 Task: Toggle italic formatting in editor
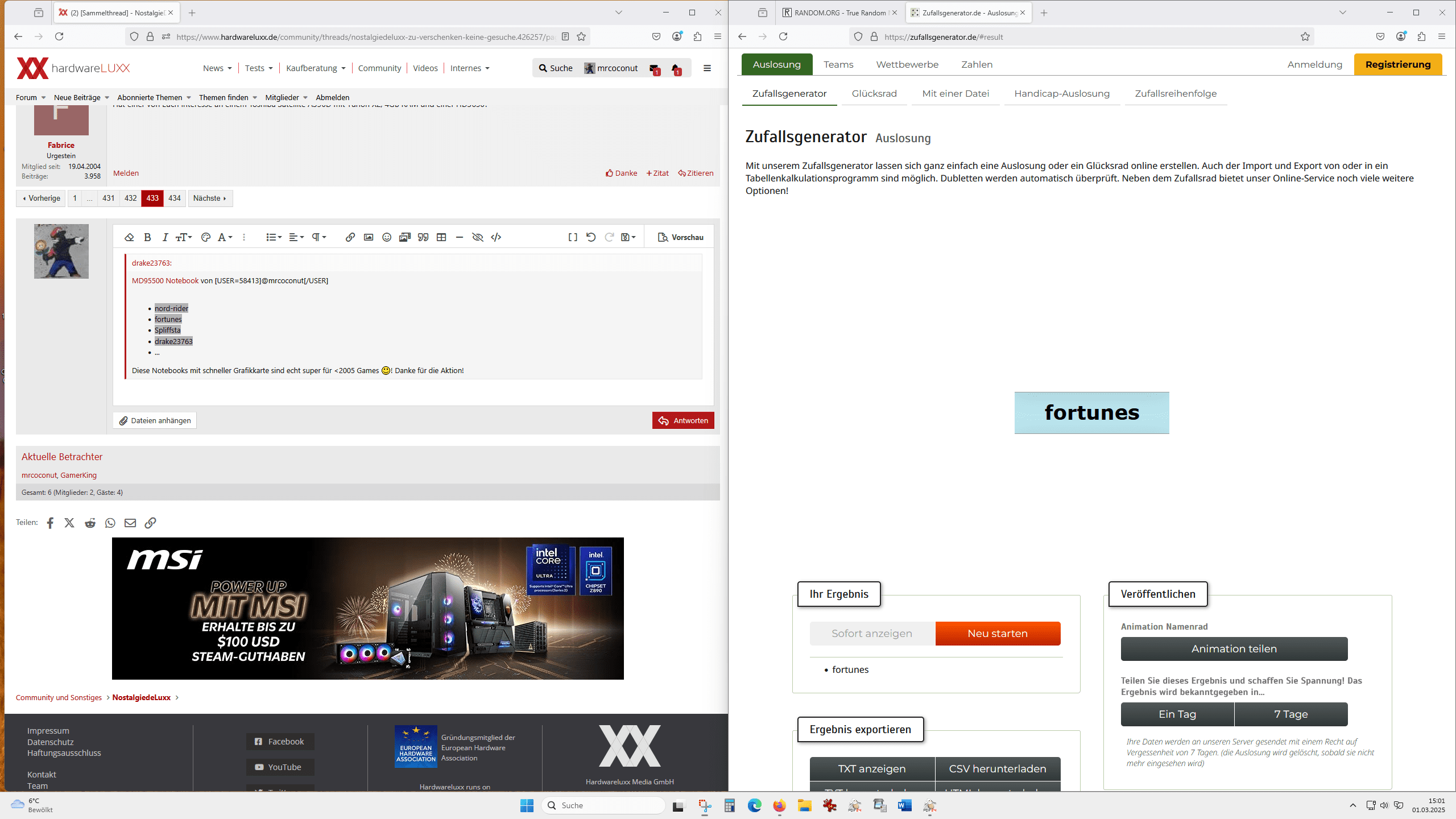[165, 237]
